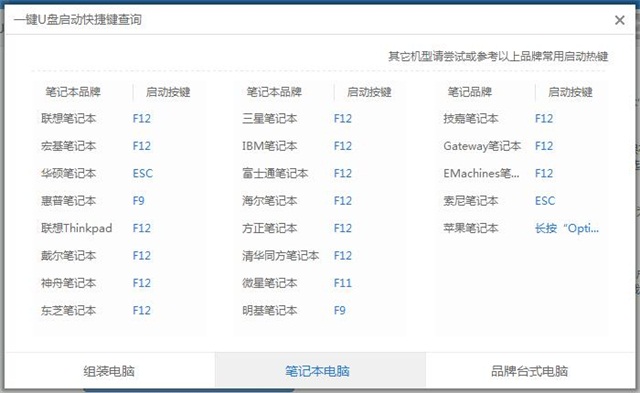The width and height of the screenshot is (640, 393).
Task: Click the F12 key for 联想笔记本
Action: (x=142, y=118)
